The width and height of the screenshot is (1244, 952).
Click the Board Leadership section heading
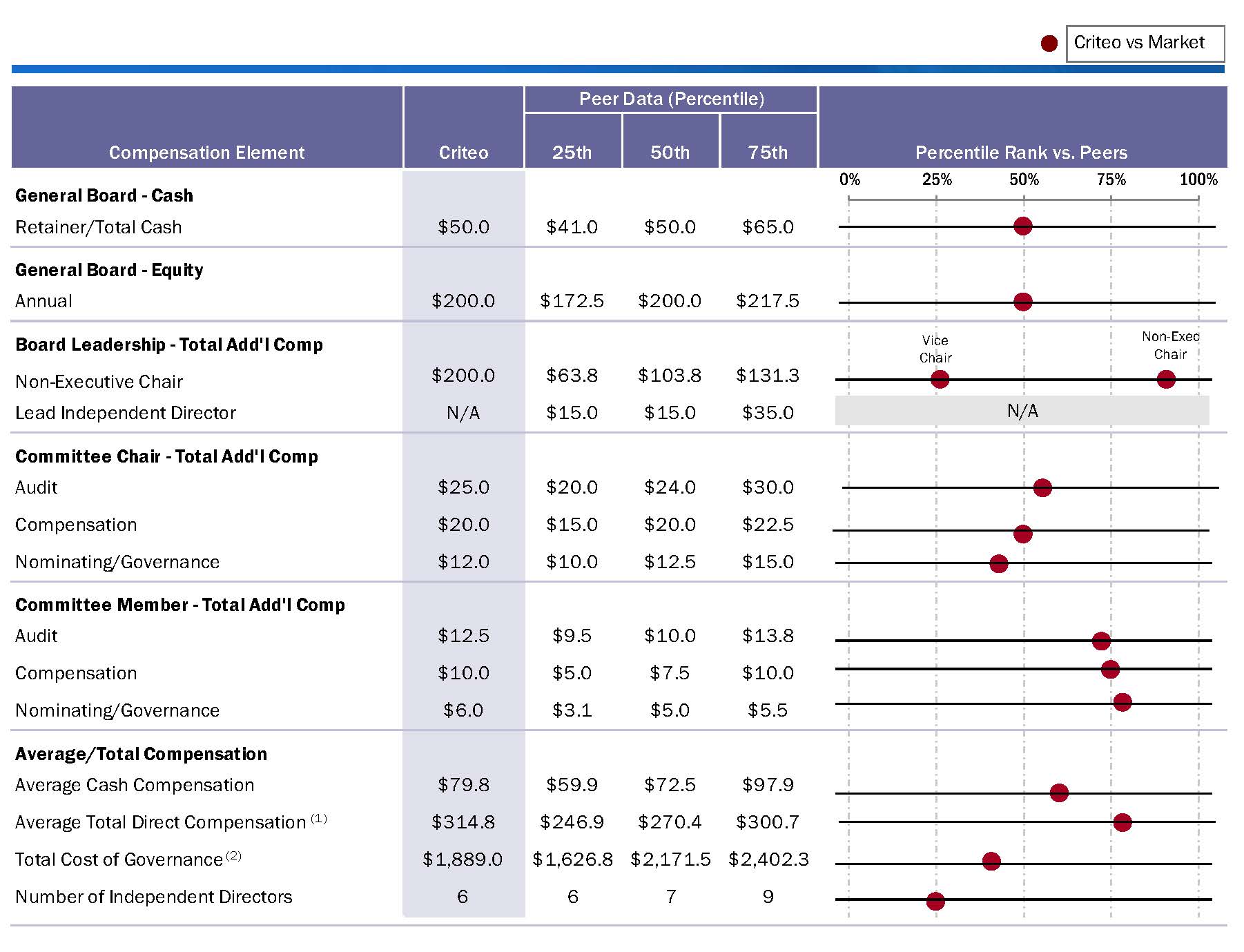coord(168,344)
